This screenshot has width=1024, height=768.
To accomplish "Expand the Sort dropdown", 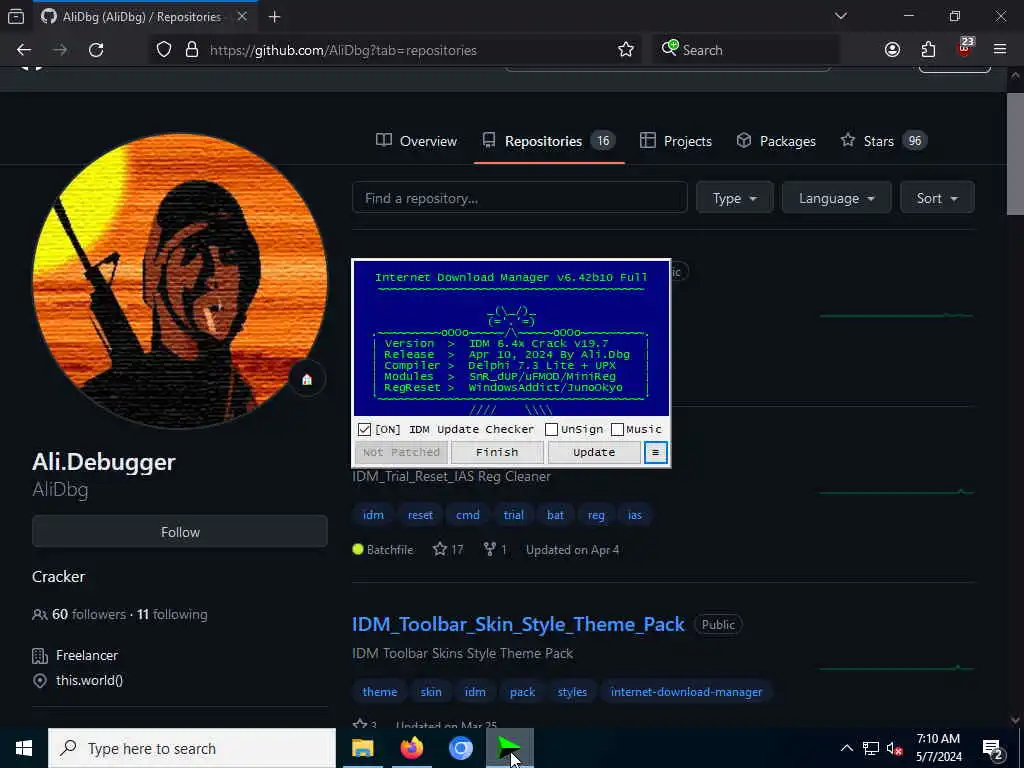I will [937, 198].
